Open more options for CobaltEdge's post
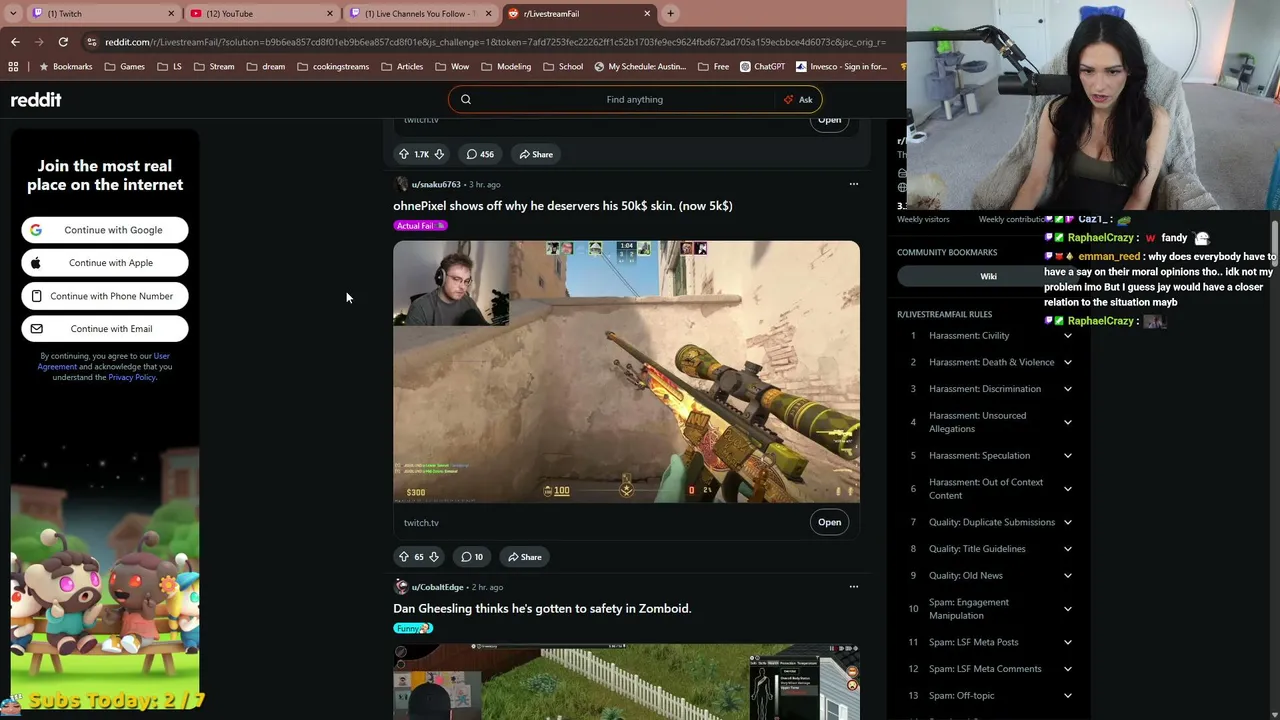This screenshot has width=1280, height=720. 854,587
